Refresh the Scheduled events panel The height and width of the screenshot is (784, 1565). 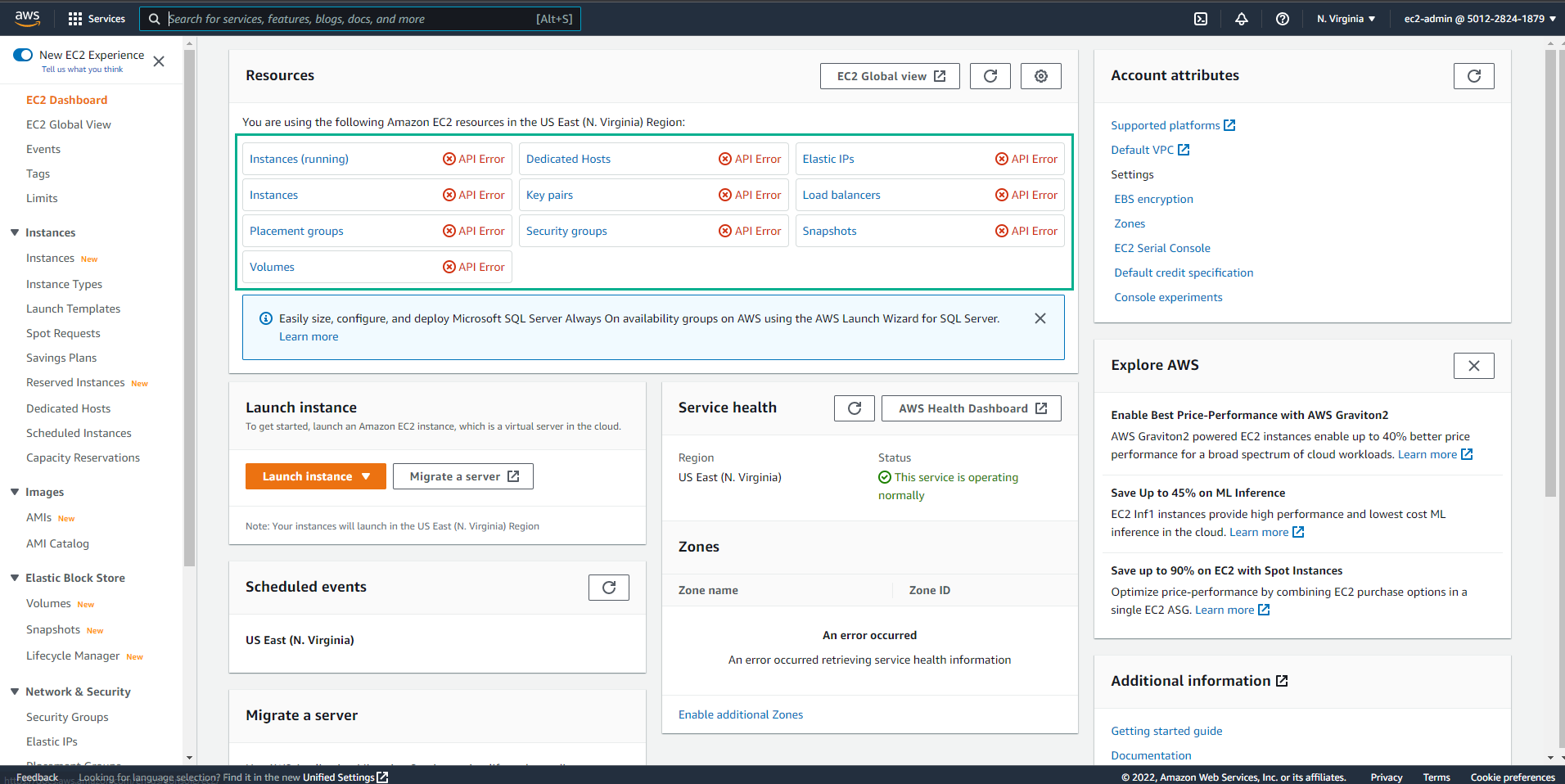click(x=609, y=588)
